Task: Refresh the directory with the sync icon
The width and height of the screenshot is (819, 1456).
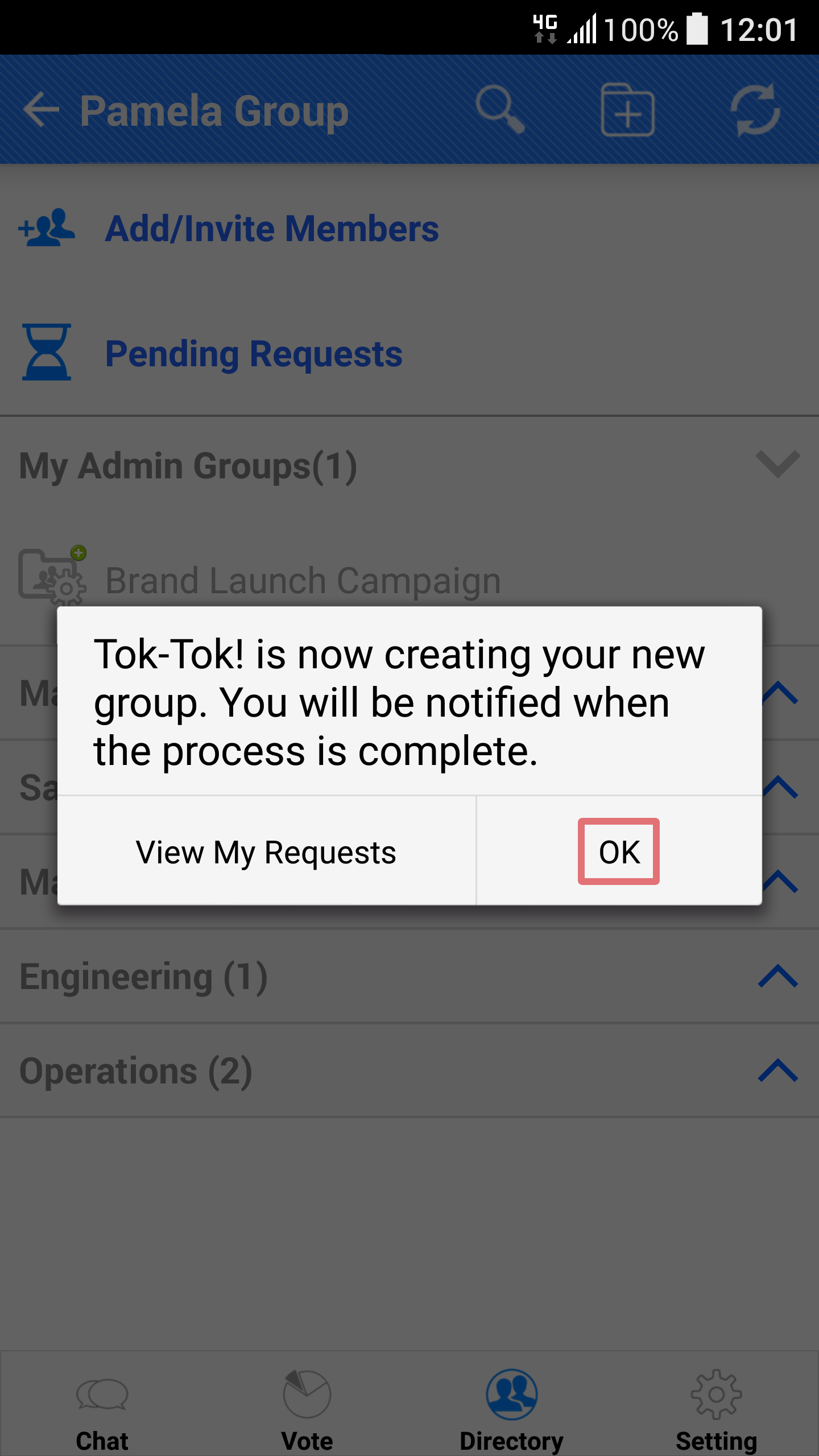Action: point(755,110)
